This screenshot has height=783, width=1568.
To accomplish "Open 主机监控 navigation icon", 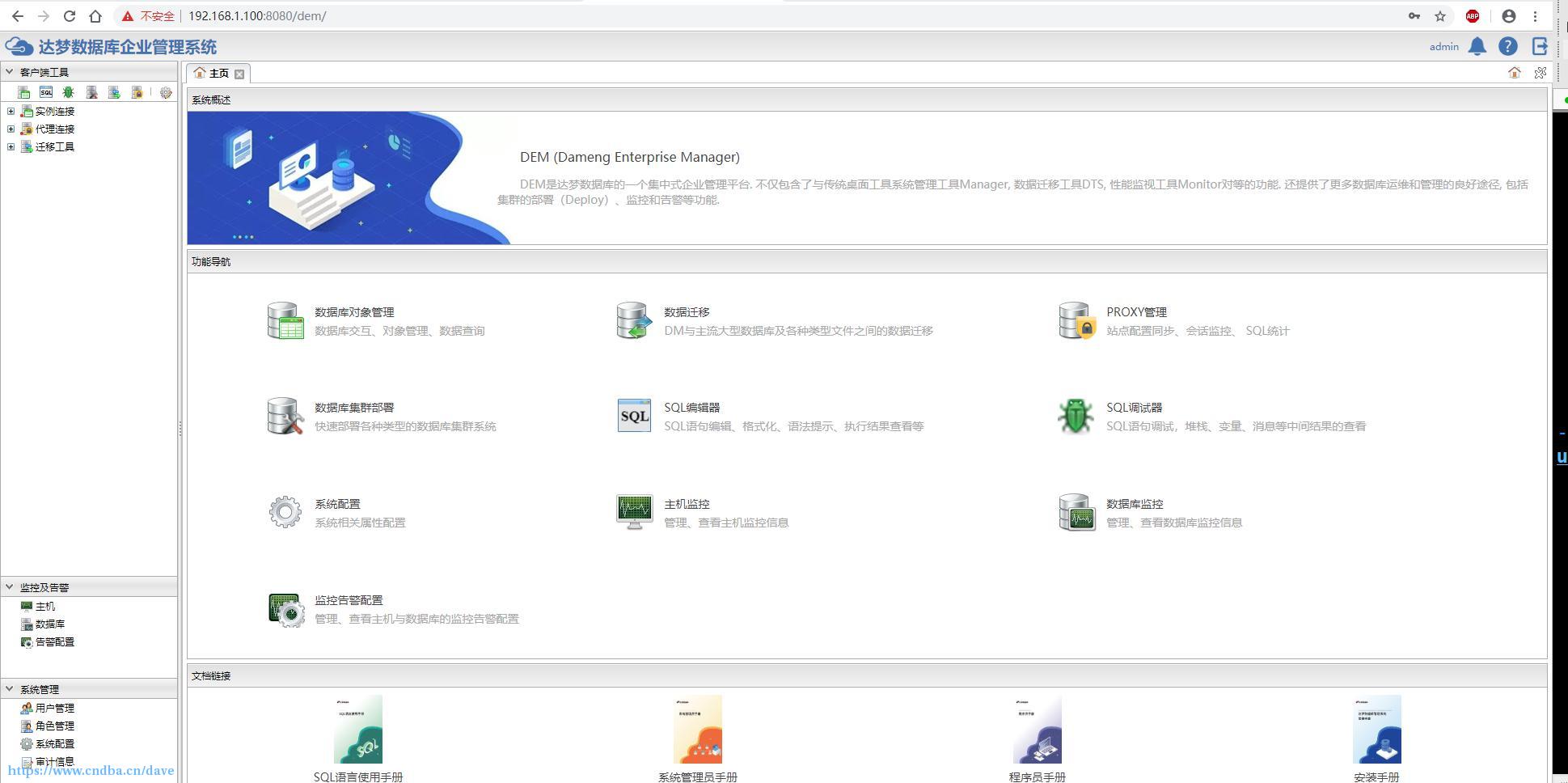I will (x=634, y=512).
